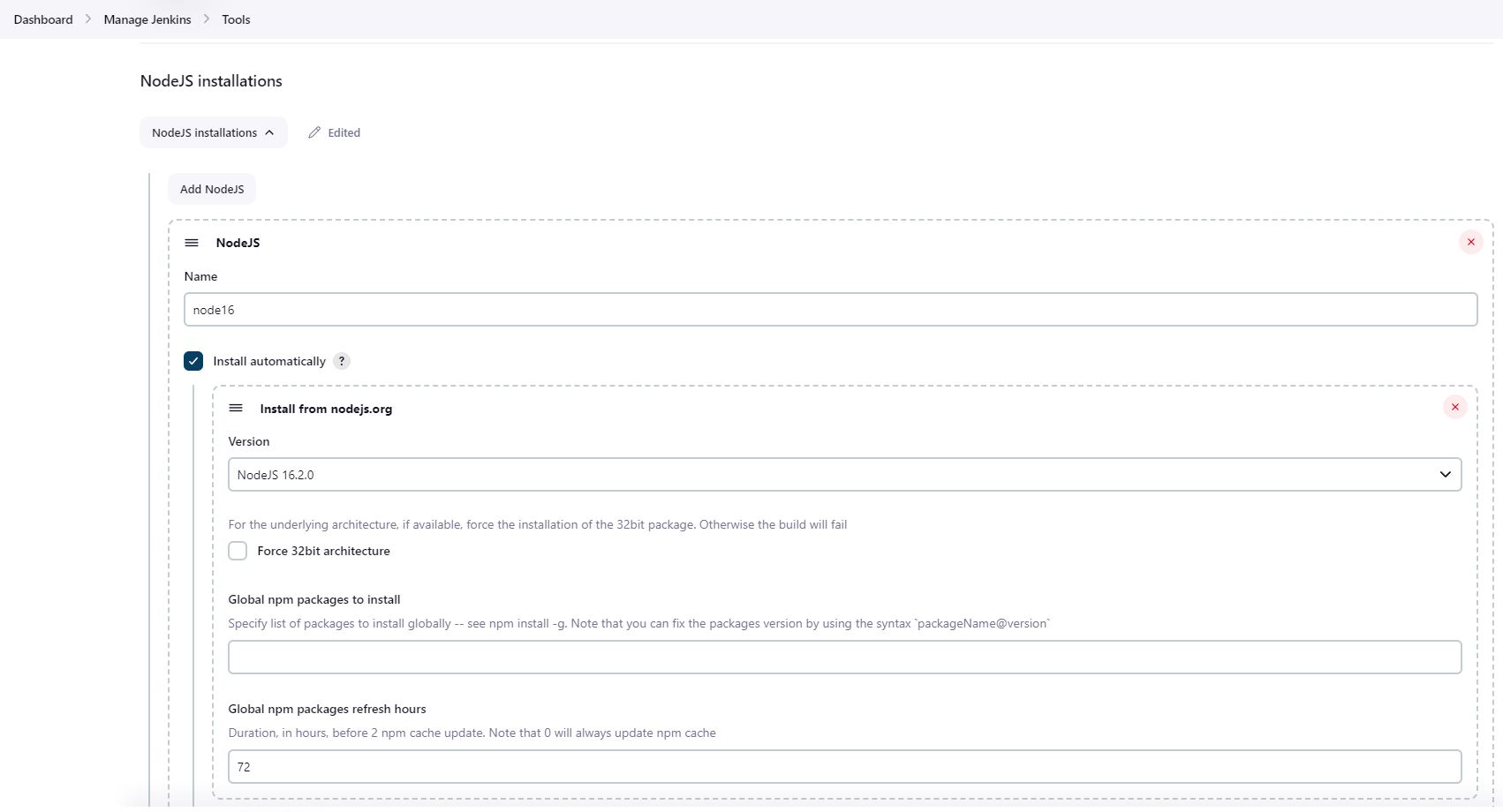This screenshot has width=1503, height=812.
Task: Go to Dashboard breadcrumb
Action: pyautogui.click(x=43, y=19)
